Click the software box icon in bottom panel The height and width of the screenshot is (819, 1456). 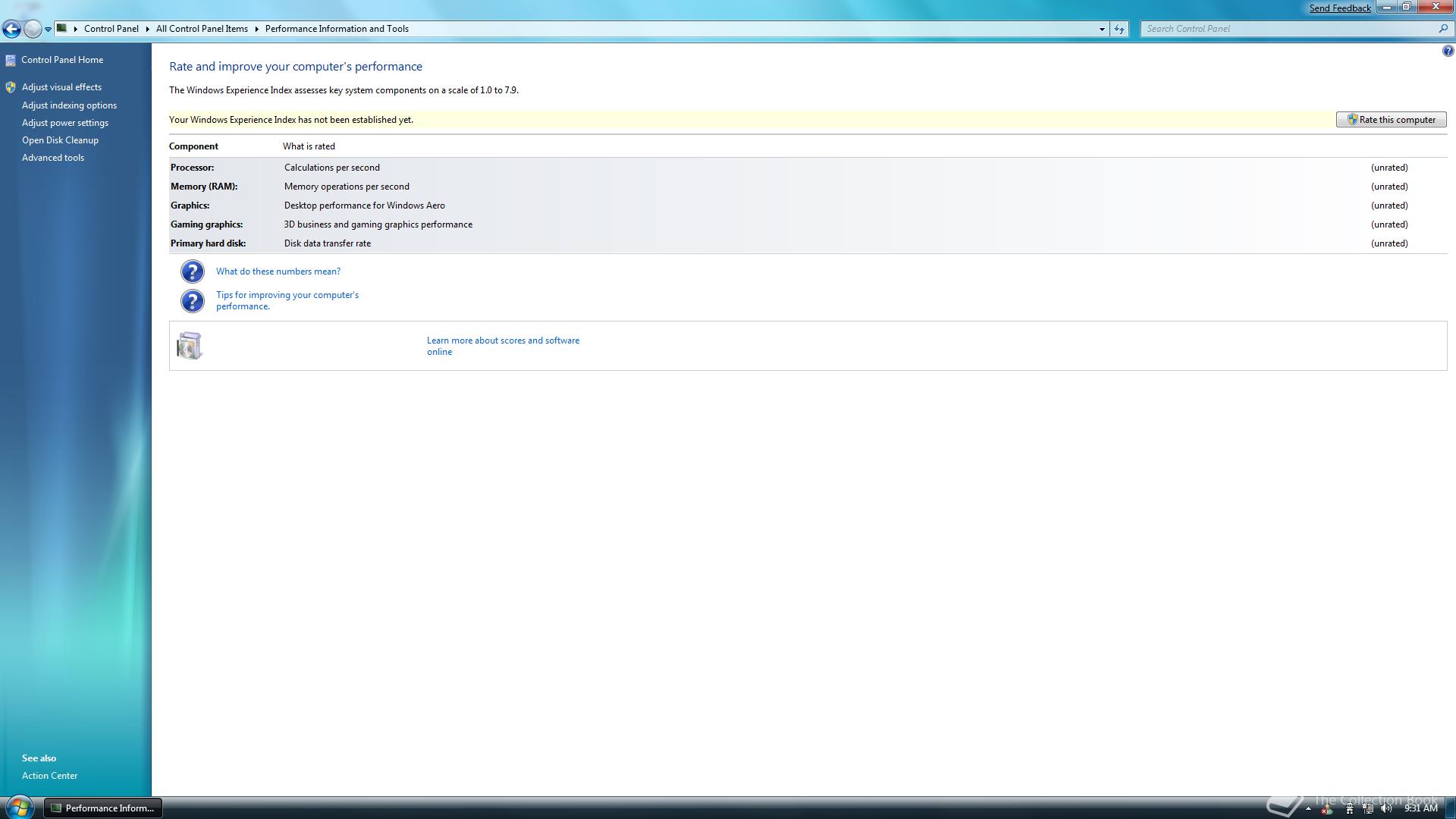[189, 346]
